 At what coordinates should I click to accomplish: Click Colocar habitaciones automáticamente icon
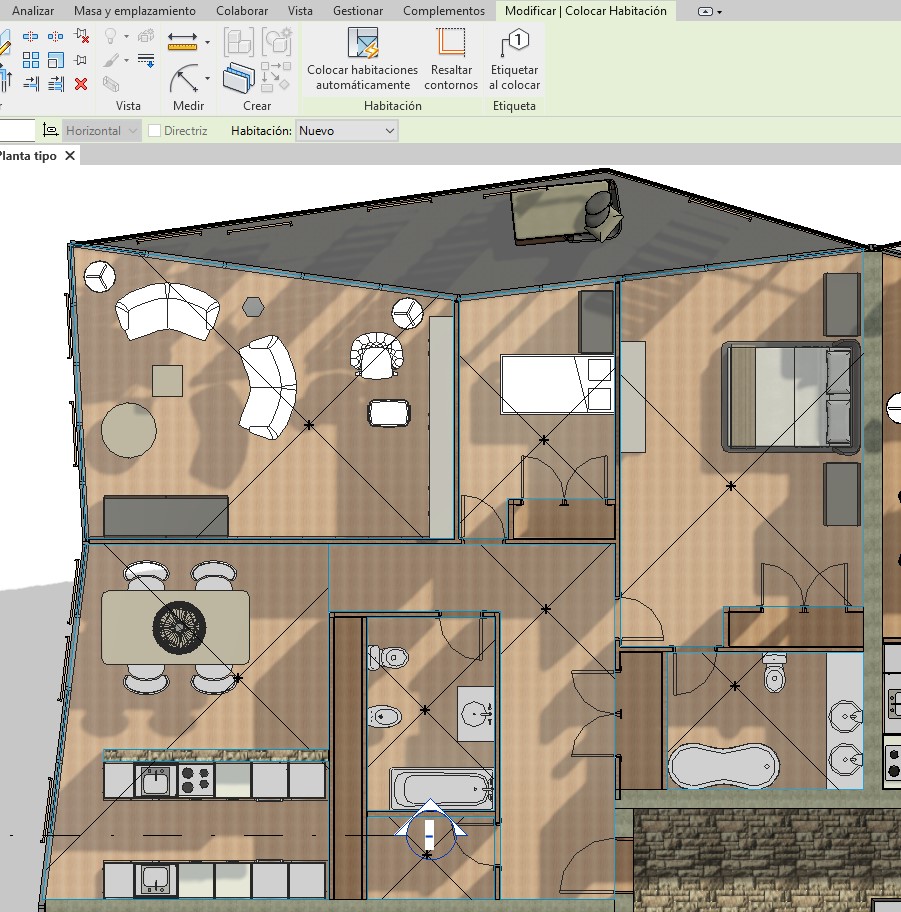362,44
